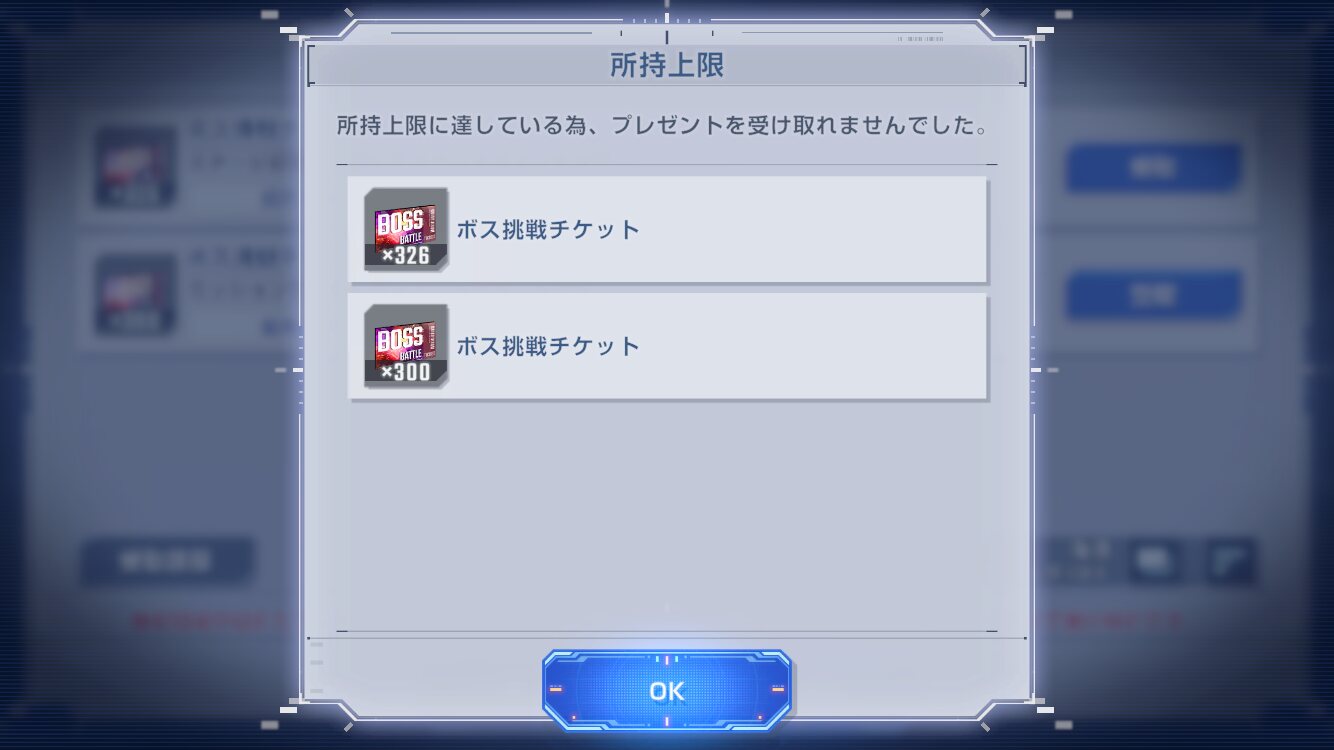Image resolution: width=1334 pixels, height=750 pixels.
Task: Select the ×326 quantity label on first ticket
Action: pos(405,256)
